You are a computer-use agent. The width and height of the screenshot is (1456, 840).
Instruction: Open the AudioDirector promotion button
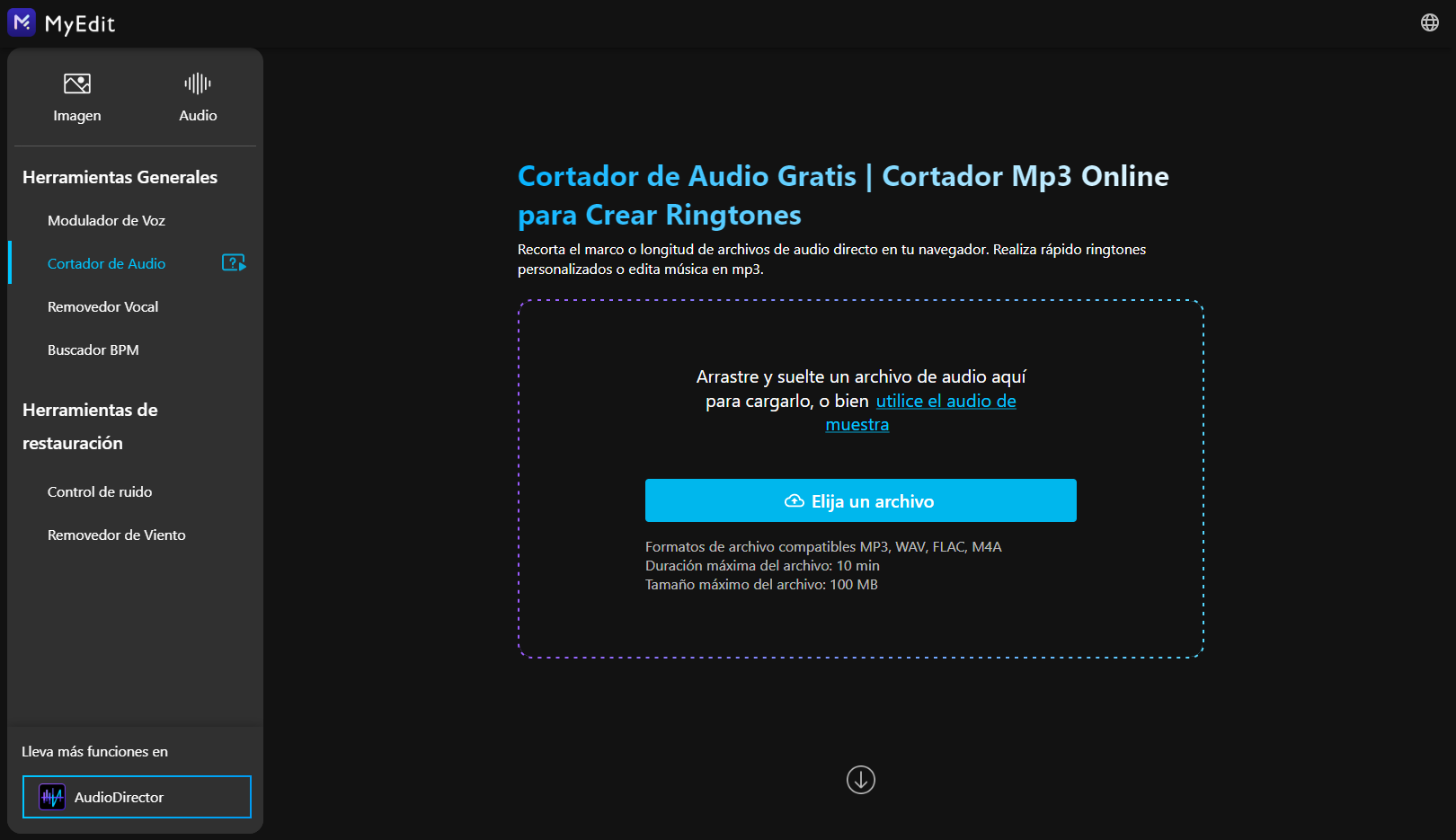click(x=137, y=797)
